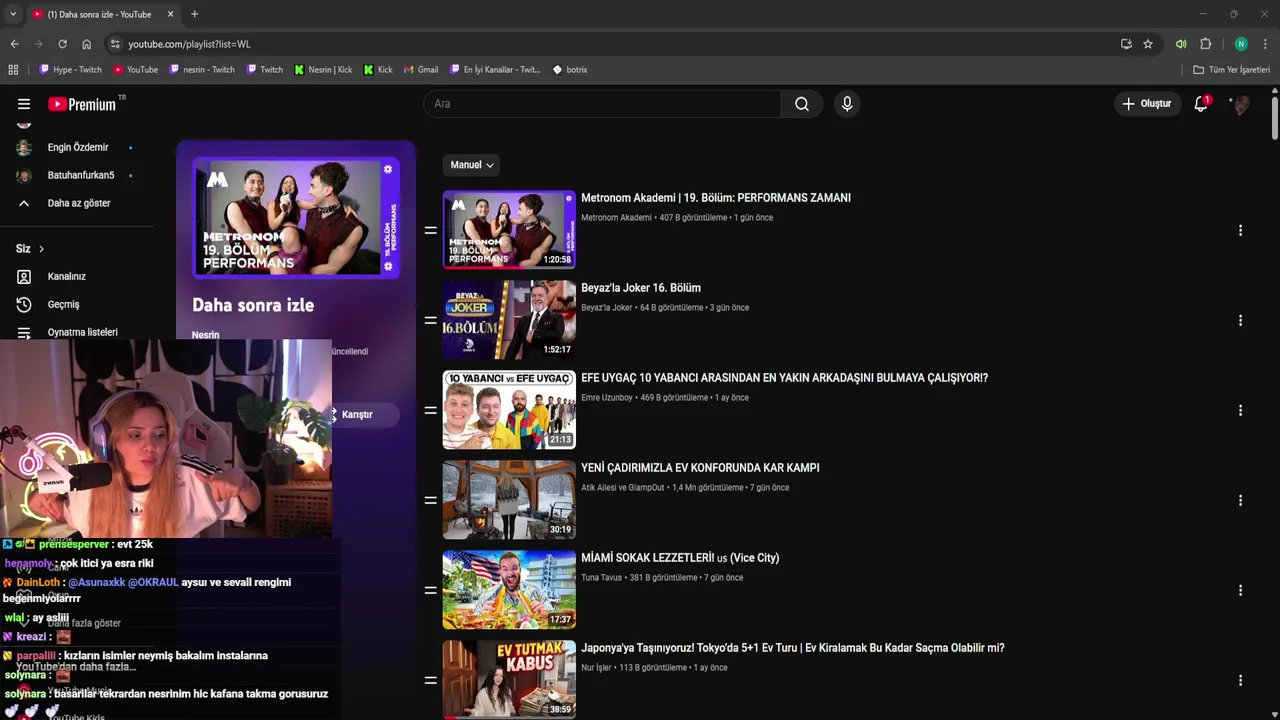1280x720 pixels.
Task: Open Tüm Yer İşaretleri bookmarks folder
Action: [x=1231, y=70]
